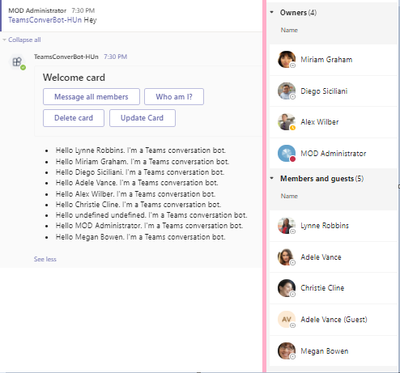Click the 'Hello undefined undefined' bot line
The width and height of the screenshot is (400, 373).
pos(151,215)
